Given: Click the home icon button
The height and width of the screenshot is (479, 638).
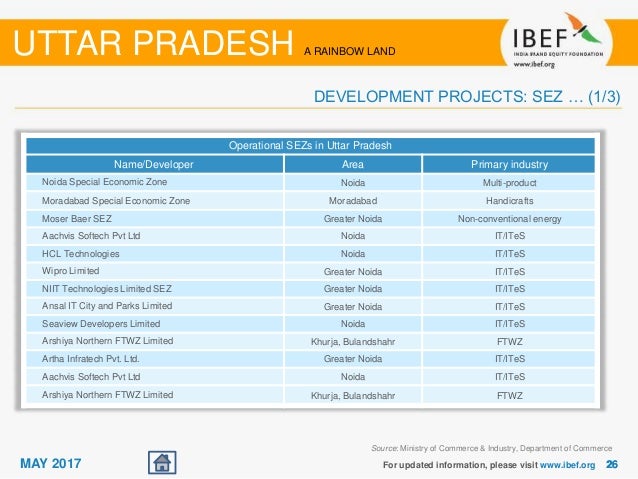Looking at the screenshot, I should (x=162, y=462).
